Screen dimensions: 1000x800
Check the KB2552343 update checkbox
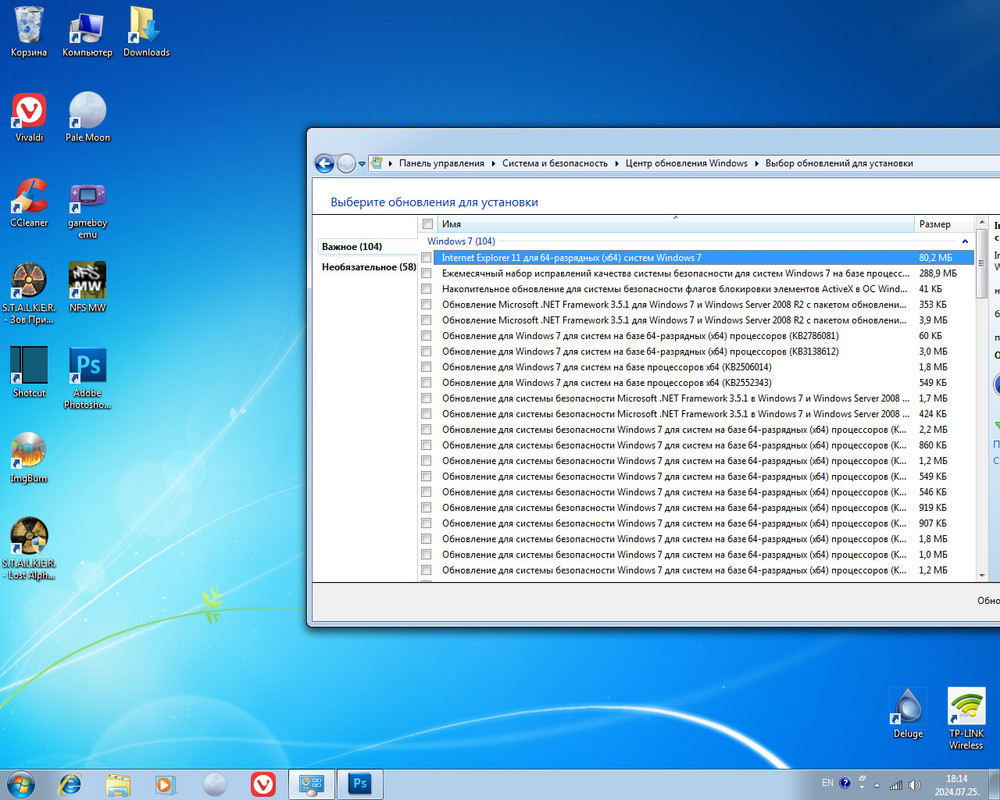[x=426, y=383]
